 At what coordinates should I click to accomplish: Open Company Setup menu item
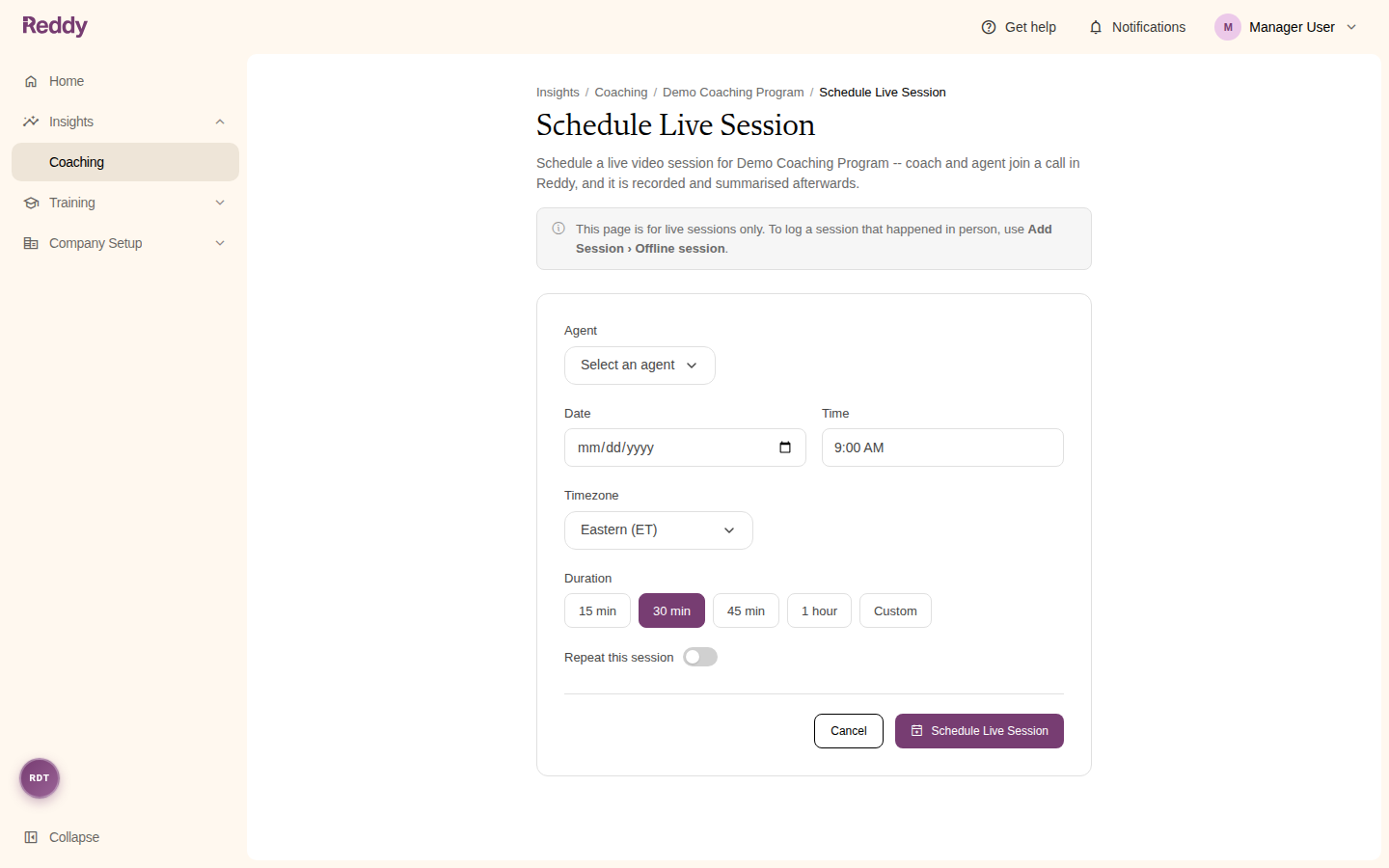pos(125,243)
